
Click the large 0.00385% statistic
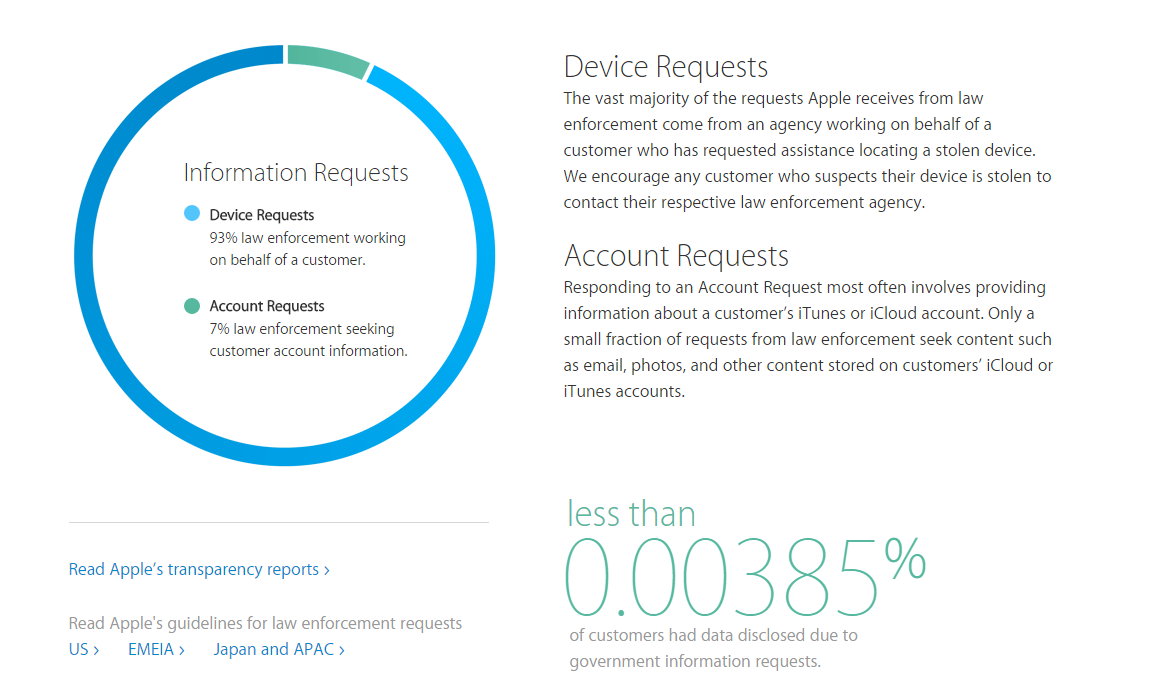pos(744,577)
